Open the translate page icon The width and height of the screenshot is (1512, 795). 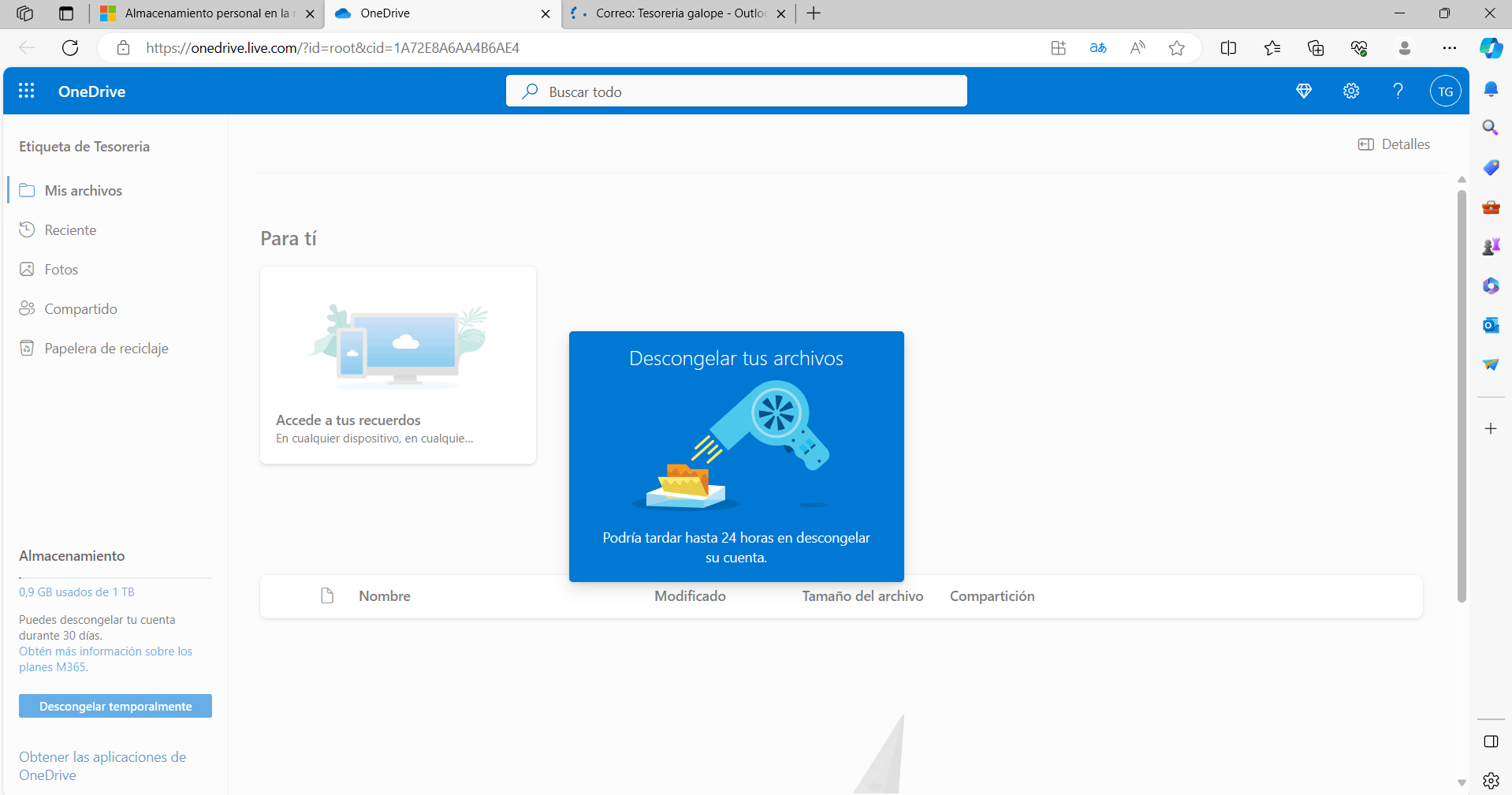[x=1098, y=48]
